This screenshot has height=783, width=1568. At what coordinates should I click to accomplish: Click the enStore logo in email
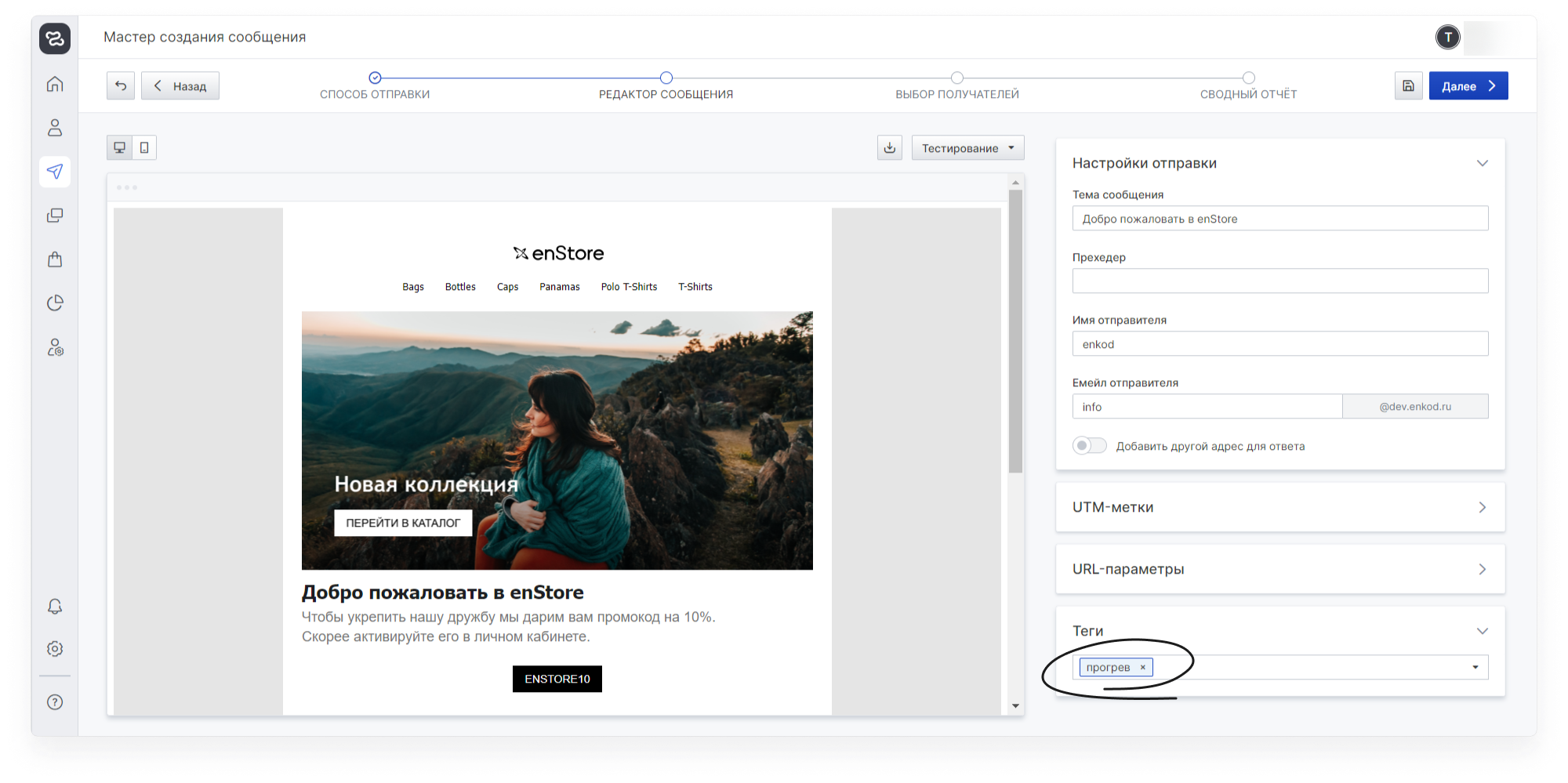tap(558, 253)
